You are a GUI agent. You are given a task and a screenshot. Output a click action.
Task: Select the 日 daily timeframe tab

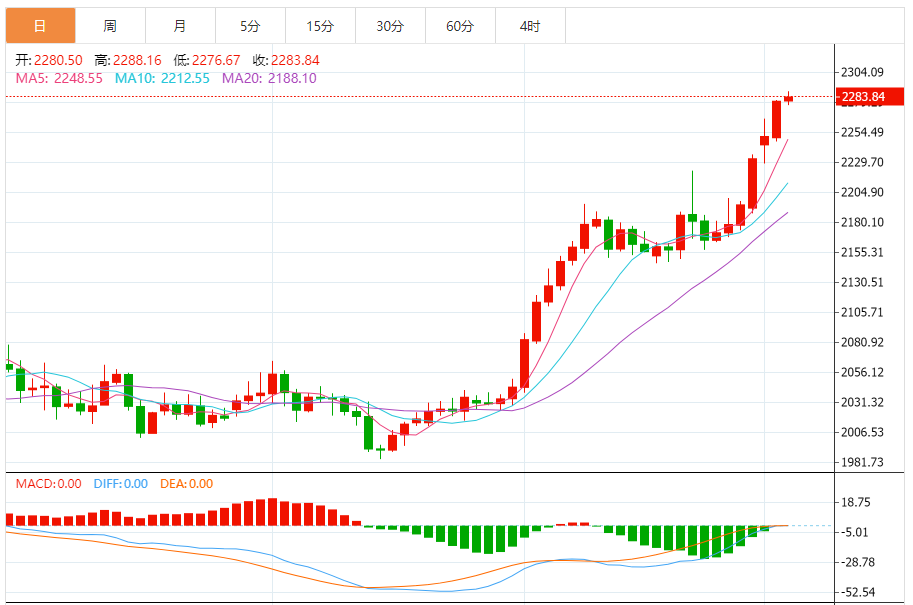(x=40, y=26)
